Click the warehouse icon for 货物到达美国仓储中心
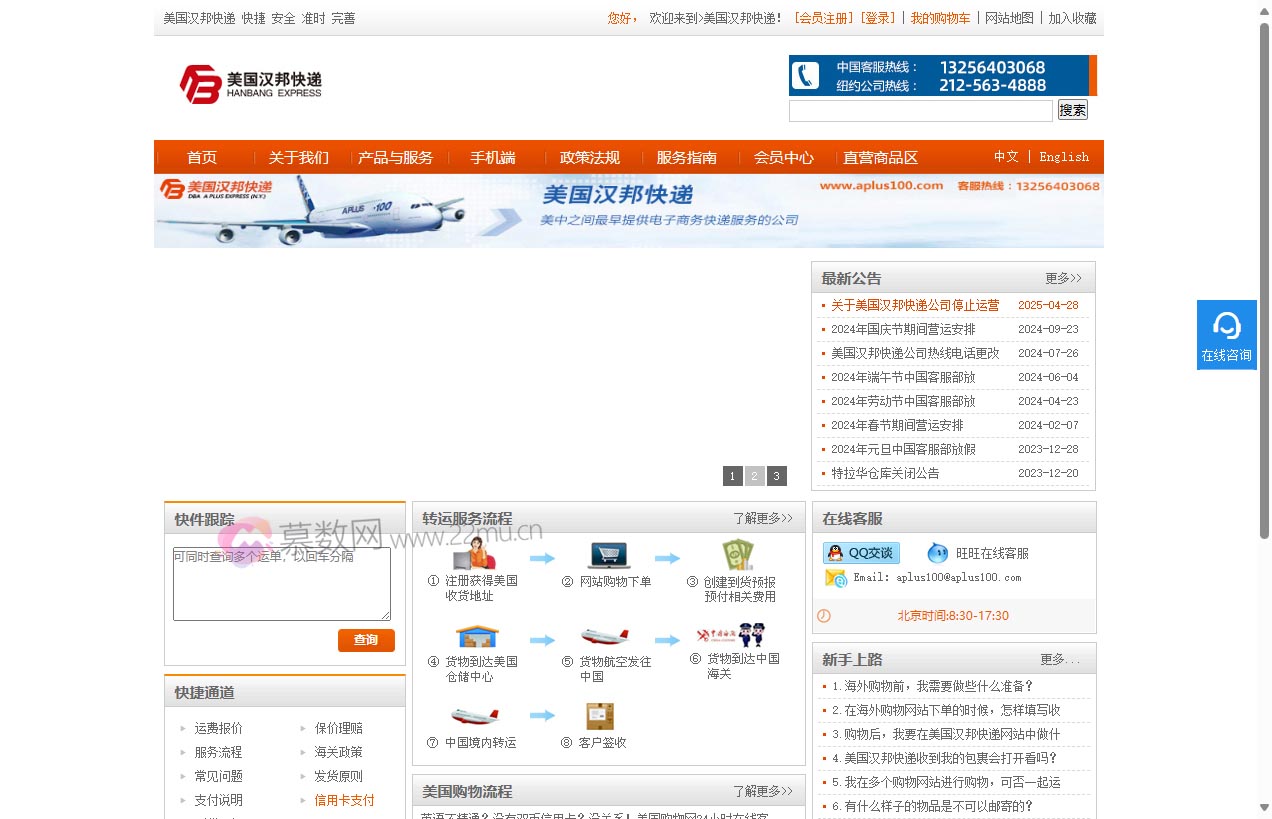Screen dimensions: 1272x819 [477, 637]
